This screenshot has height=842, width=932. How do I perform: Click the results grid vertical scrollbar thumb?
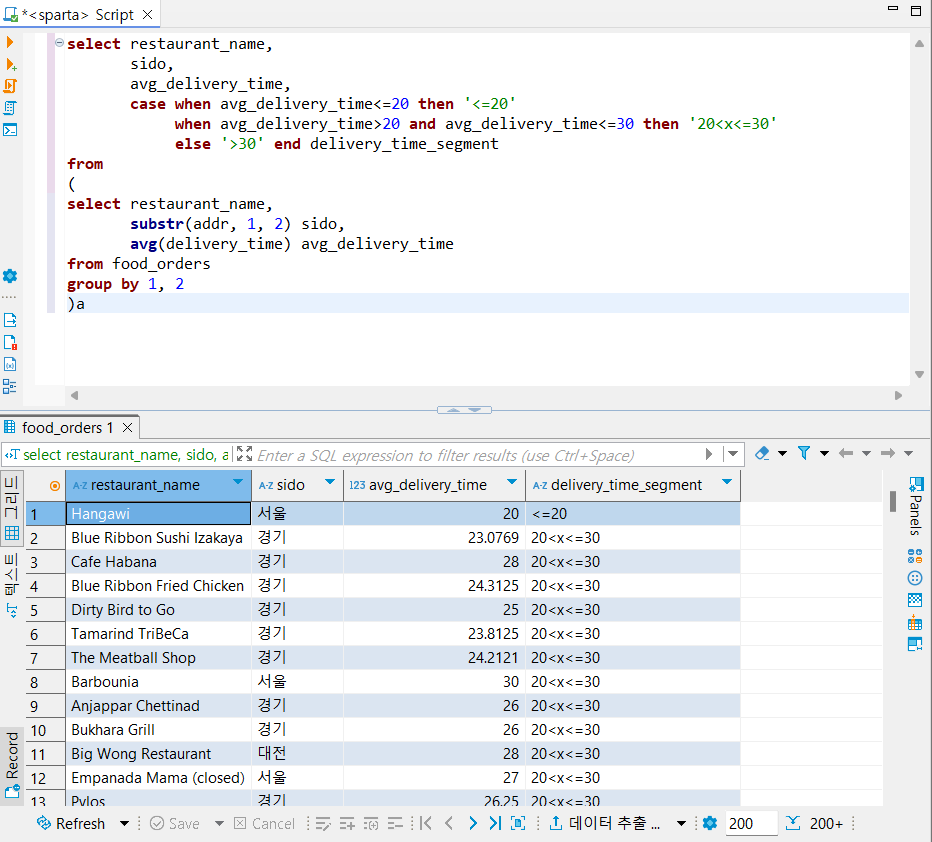coord(892,501)
